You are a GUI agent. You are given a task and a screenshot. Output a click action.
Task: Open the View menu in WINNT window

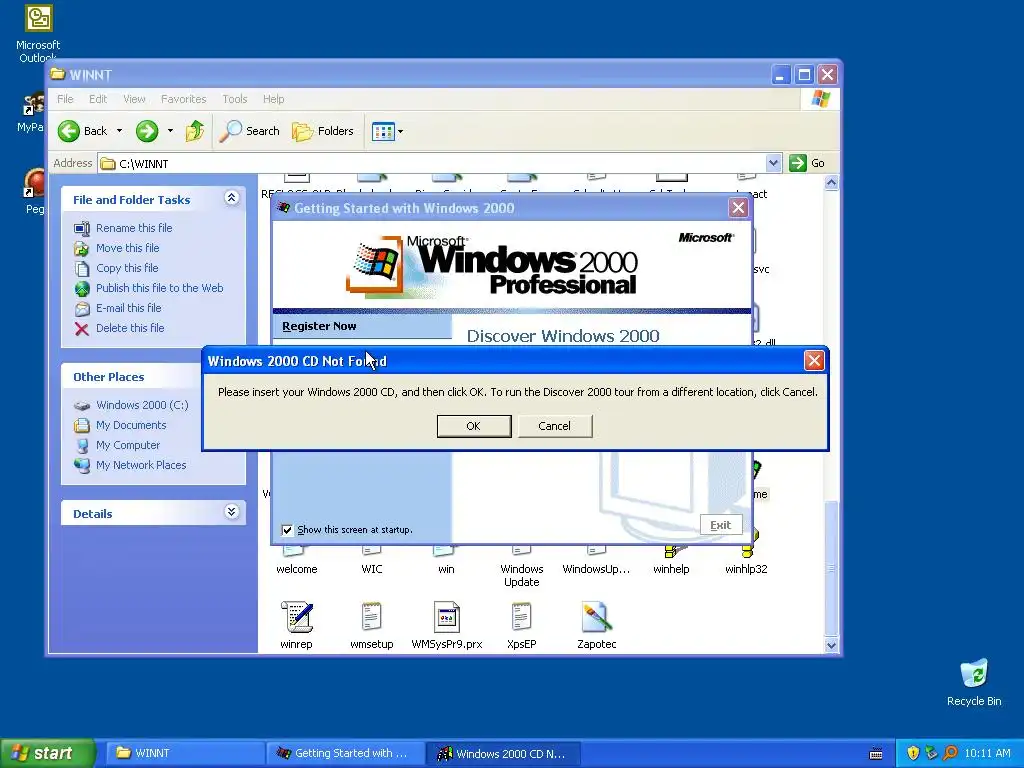134,99
